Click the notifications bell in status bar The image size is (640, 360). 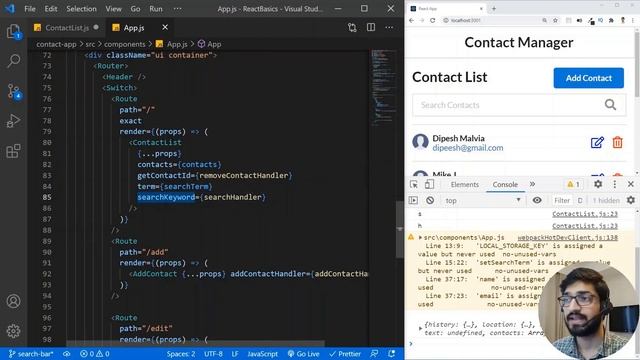pyautogui.click(x=391, y=353)
